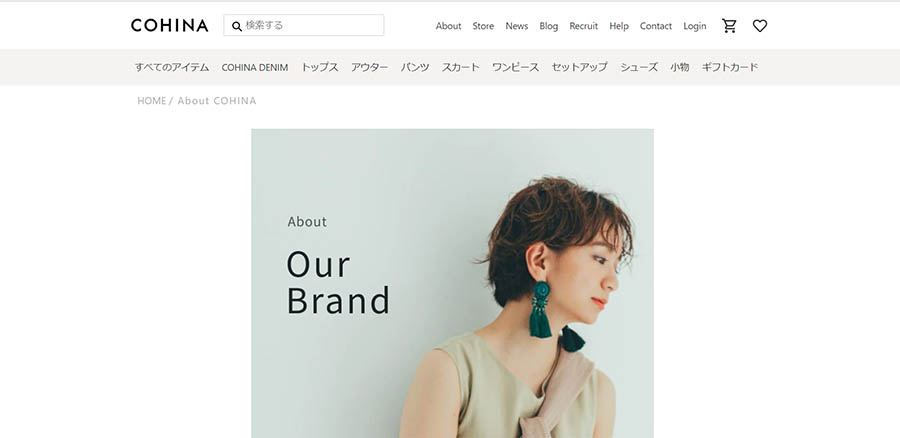The width and height of the screenshot is (900, 438).
Task: Focus the 検索する search field
Action: pyautogui.click(x=304, y=25)
